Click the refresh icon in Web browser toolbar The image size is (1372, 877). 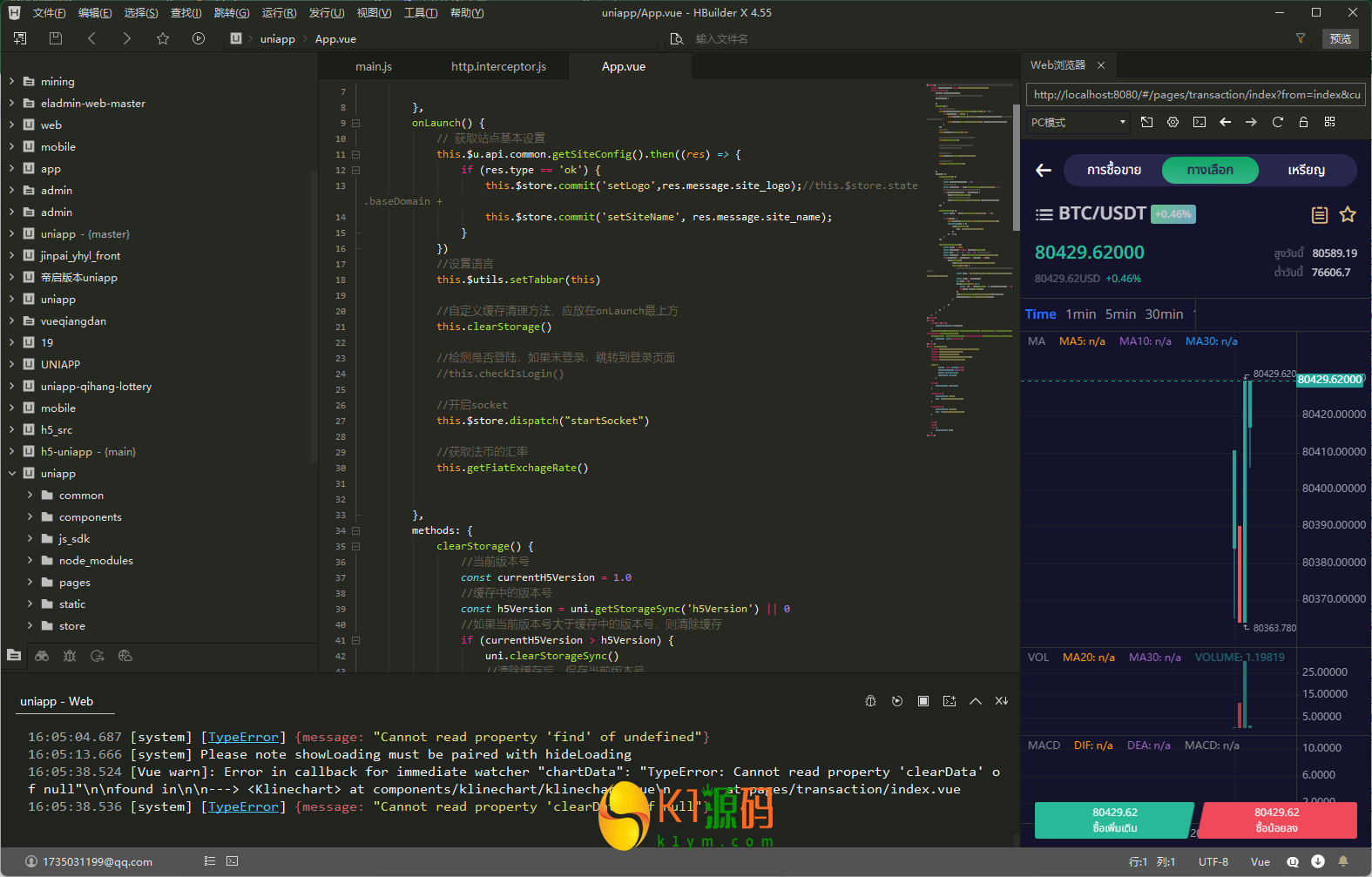[1277, 122]
